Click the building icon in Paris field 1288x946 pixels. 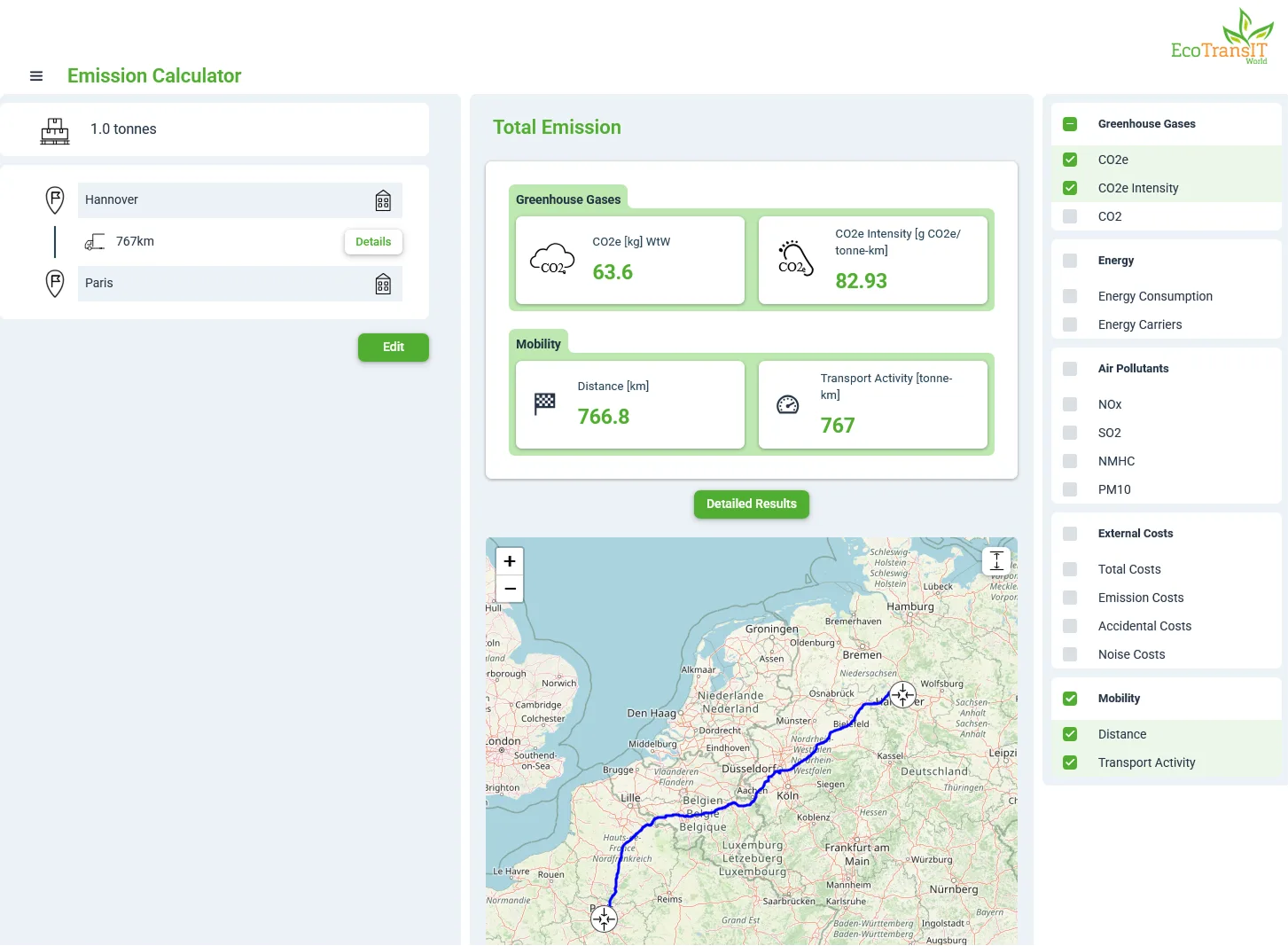[x=383, y=284]
